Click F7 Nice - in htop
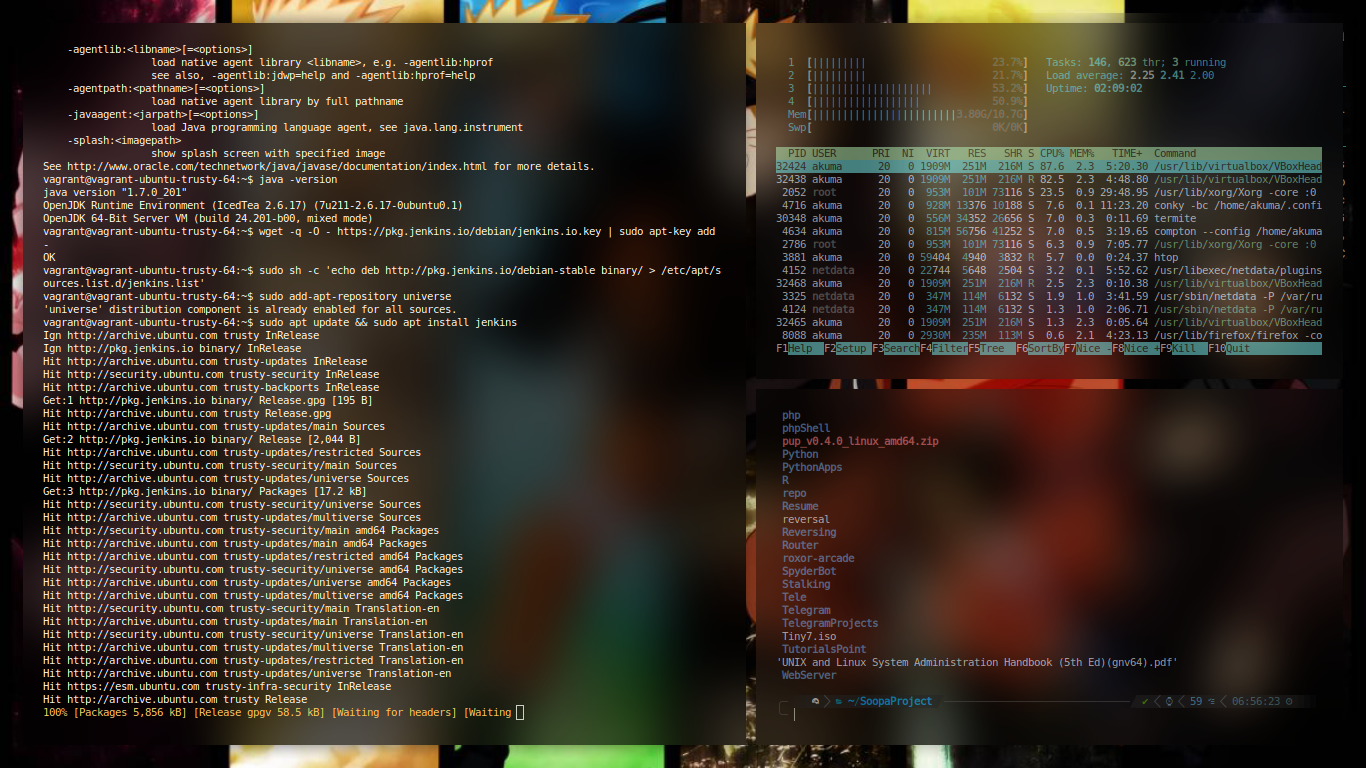 point(1087,349)
